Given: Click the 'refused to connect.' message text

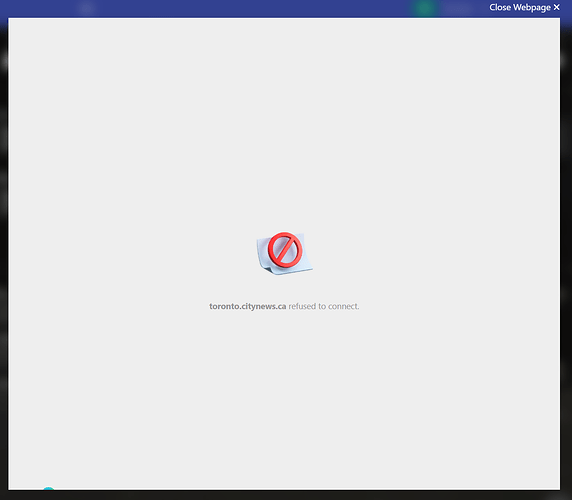Looking at the screenshot, I should point(324,306).
